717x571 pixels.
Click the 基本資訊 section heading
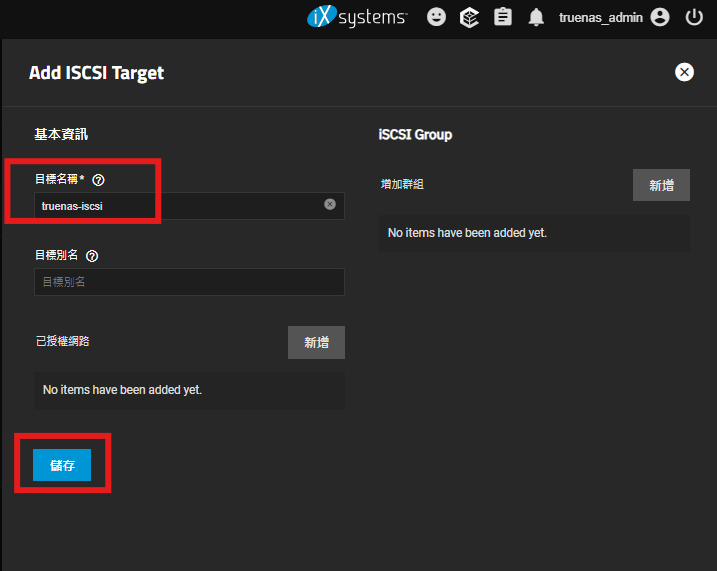(61, 134)
